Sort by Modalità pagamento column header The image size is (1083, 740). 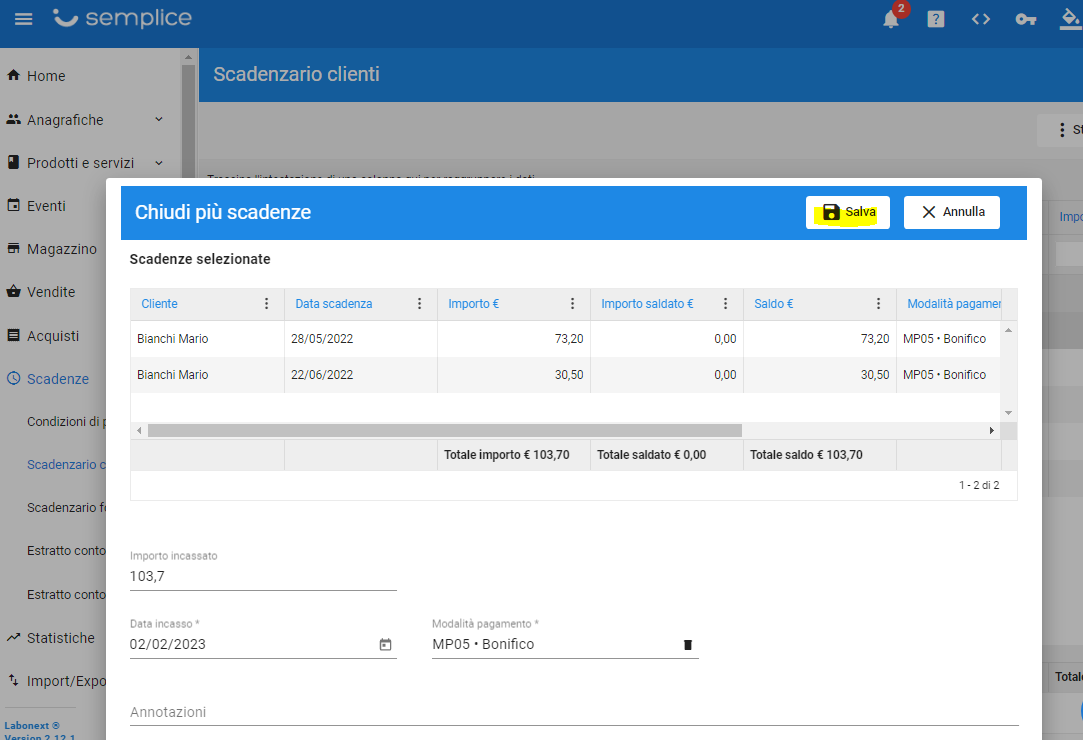pyautogui.click(x=954, y=303)
